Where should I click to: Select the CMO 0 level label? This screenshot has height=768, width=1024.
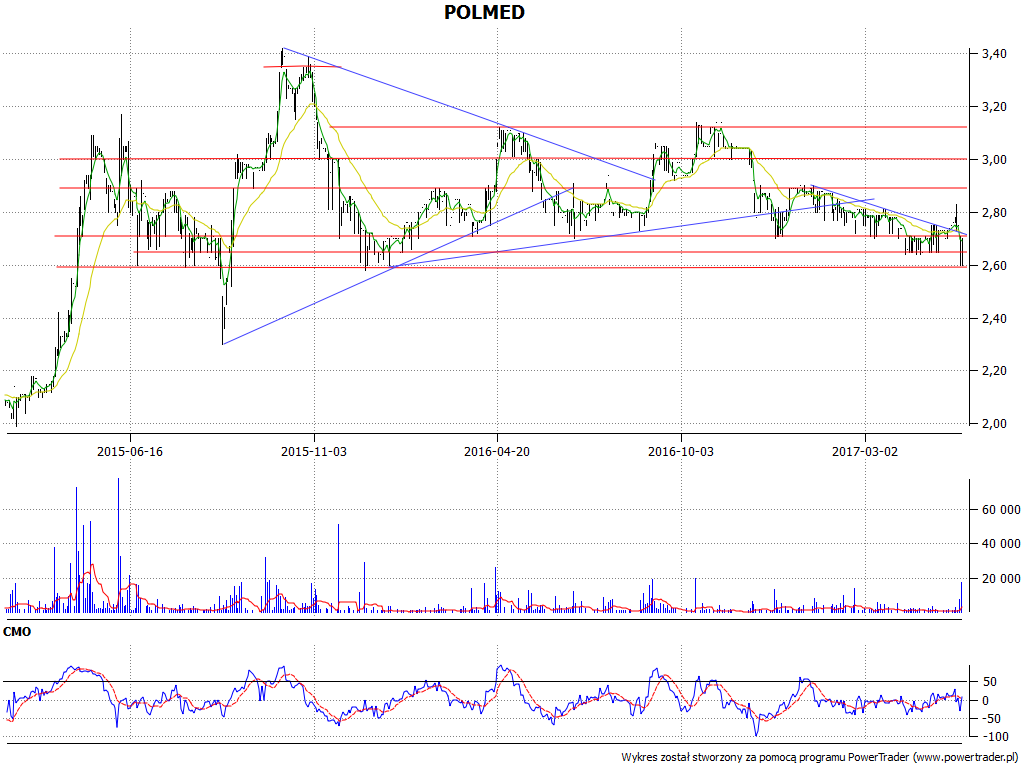[985, 700]
